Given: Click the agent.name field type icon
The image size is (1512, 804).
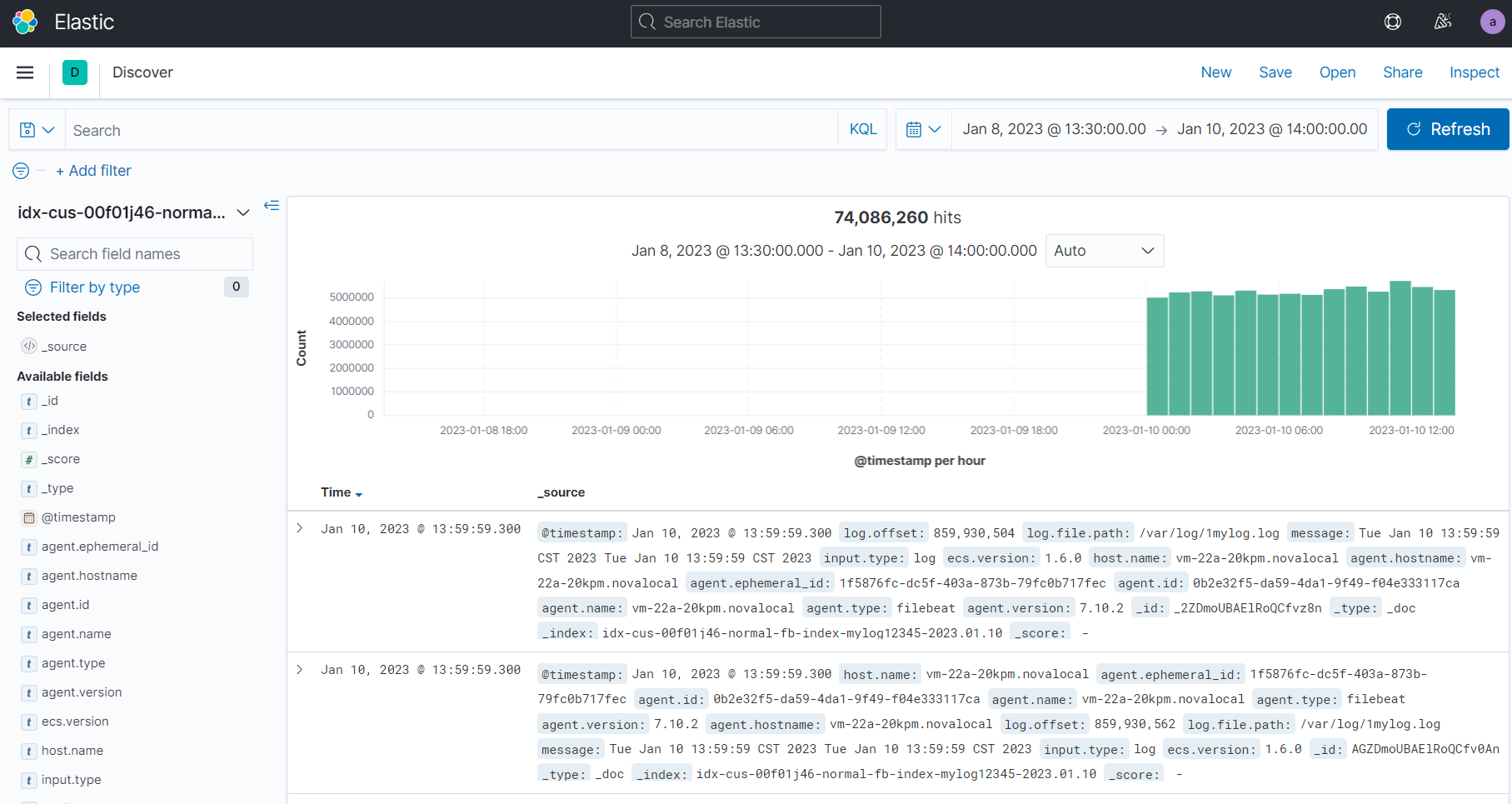Looking at the screenshot, I should (x=29, y=635).
